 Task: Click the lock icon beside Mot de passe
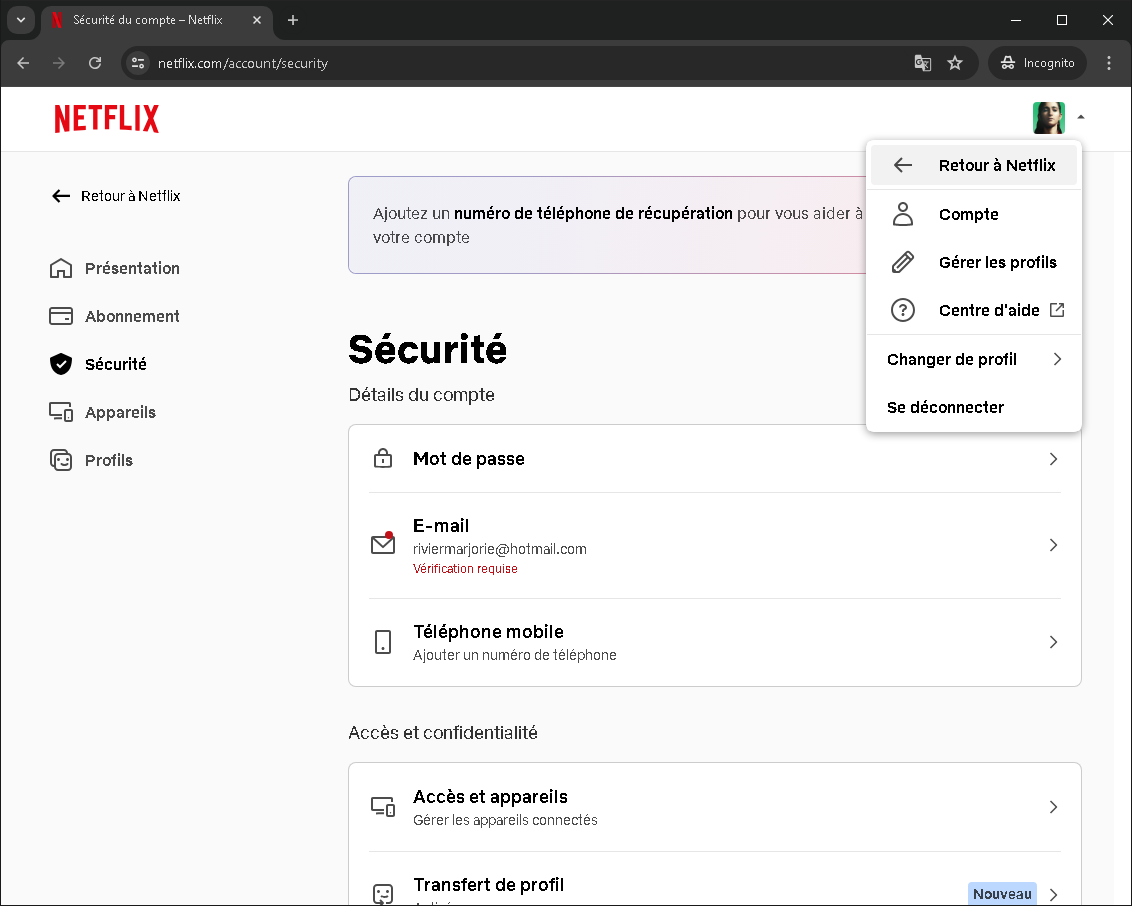click(x=383, y=458)
